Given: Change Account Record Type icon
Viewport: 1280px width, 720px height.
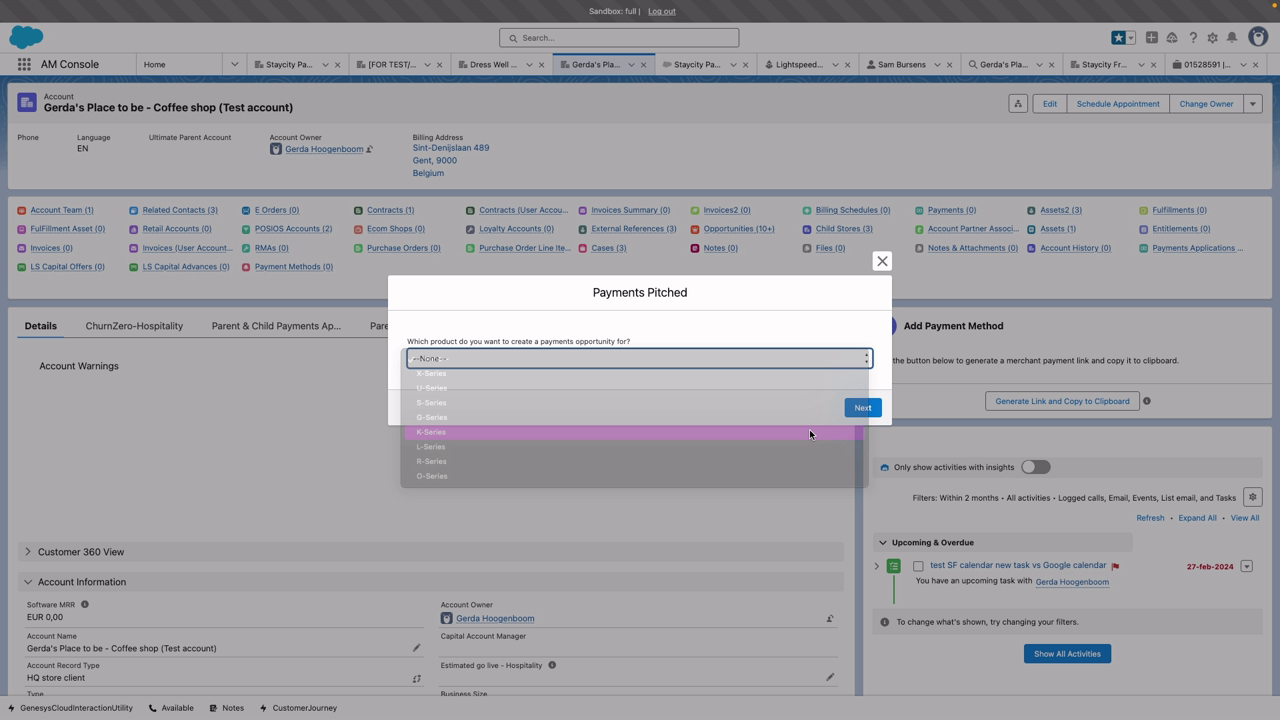Looking at the screenshot, I should click(x=417, y=678).
